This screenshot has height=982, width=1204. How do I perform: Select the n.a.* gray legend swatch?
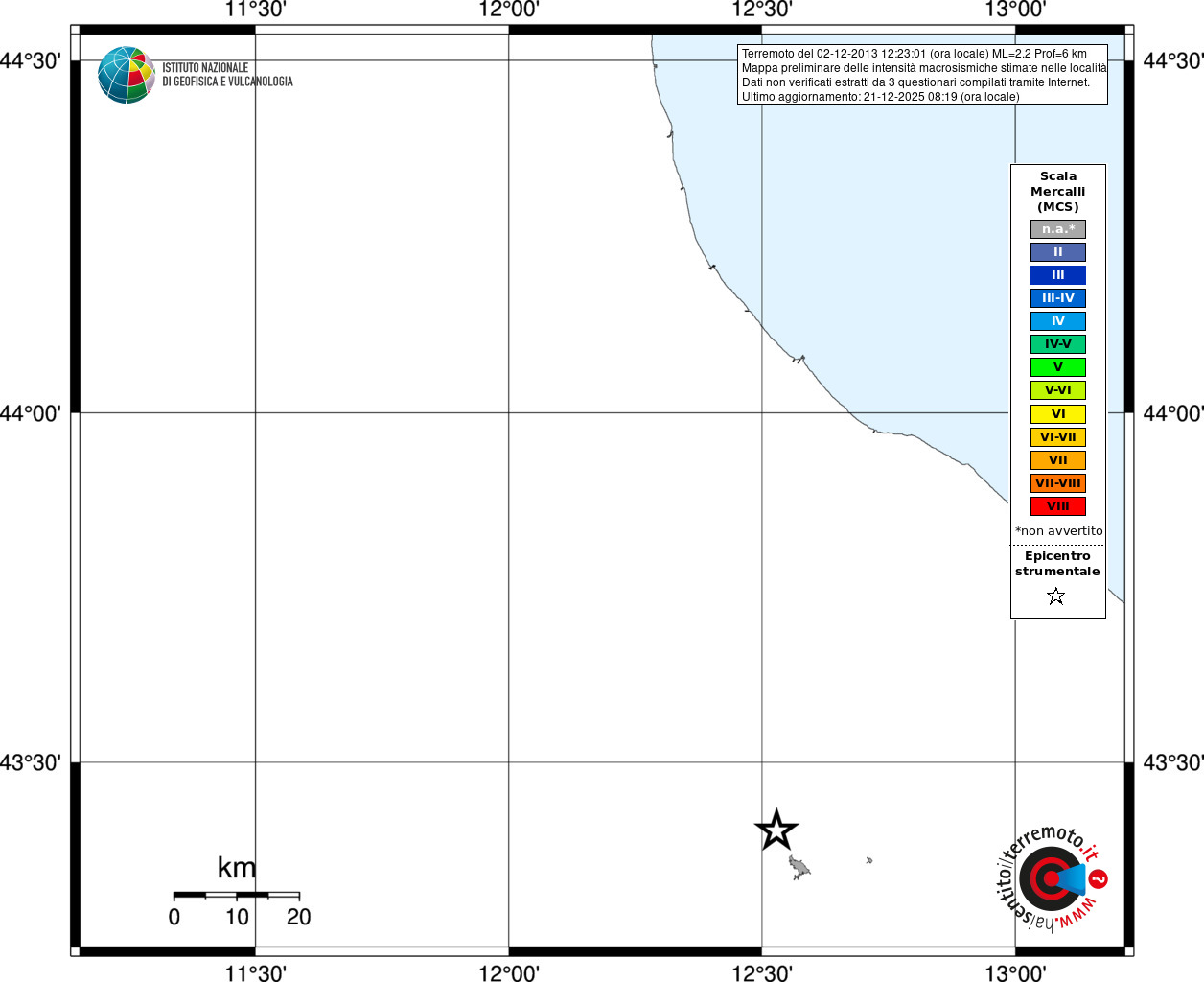pos(1058,229)
